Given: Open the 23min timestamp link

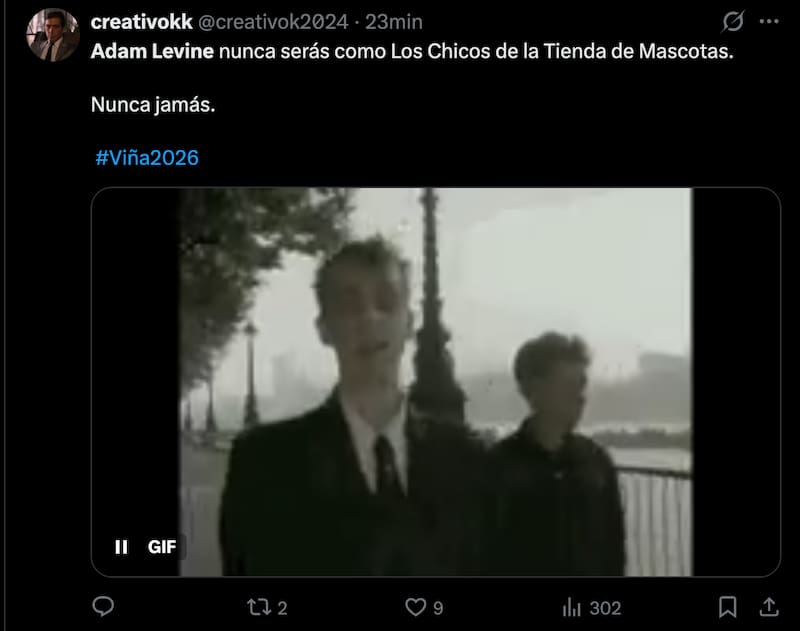Looking at the screenshot, I should coord(393,22).
